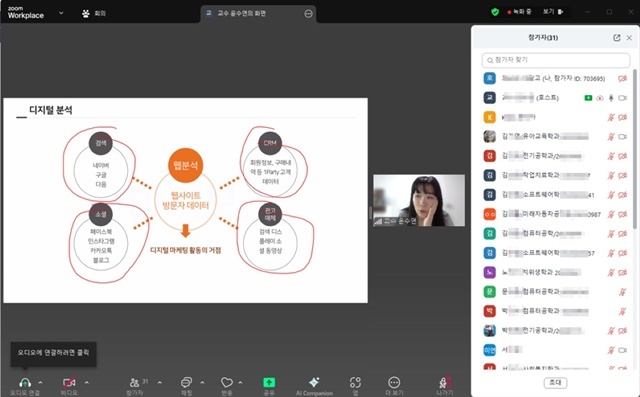Start video with the camera icon
Screen dimensions: 640x397
[69, 383]
